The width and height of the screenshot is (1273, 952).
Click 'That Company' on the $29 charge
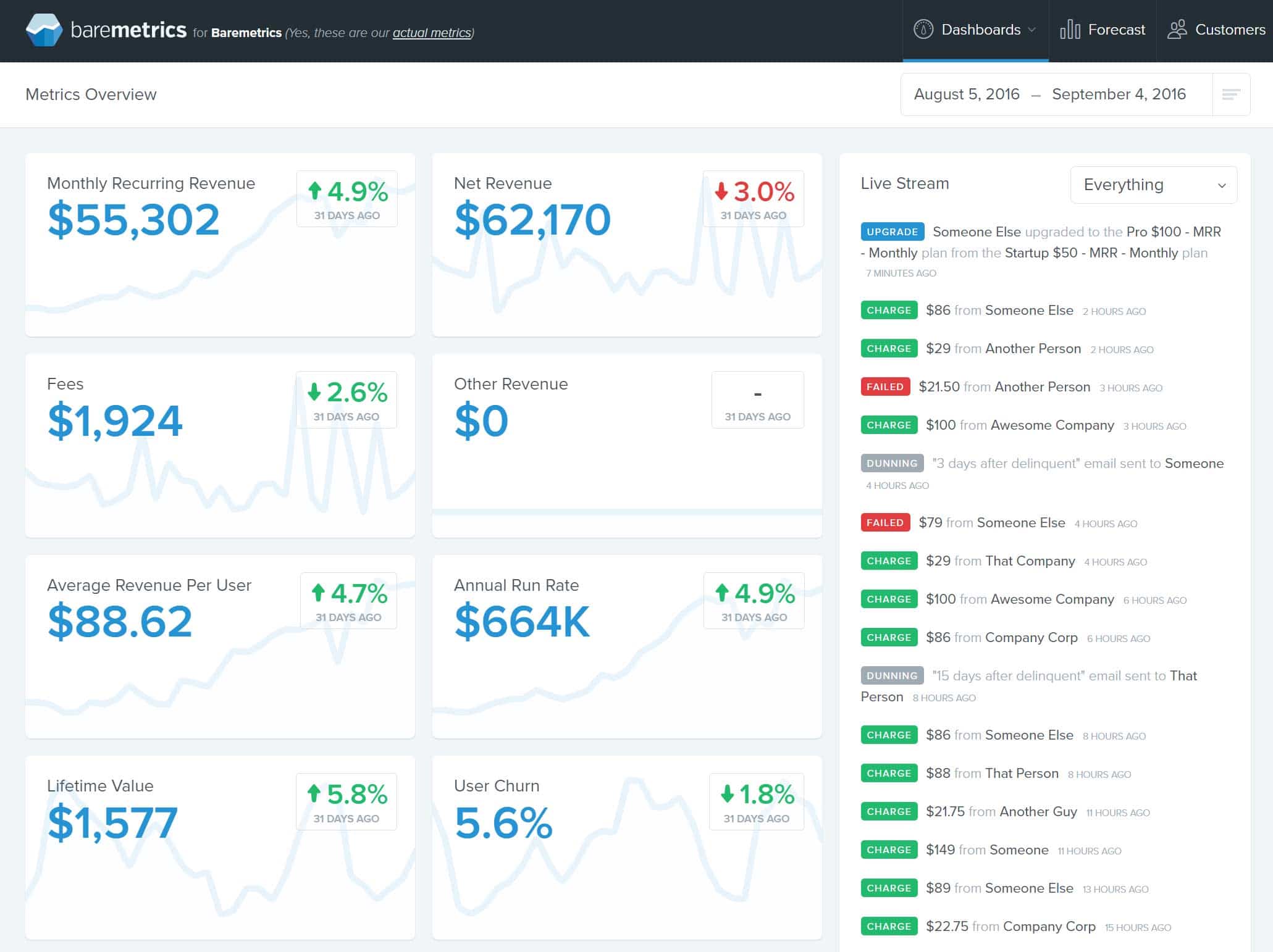click(1030, 561)
